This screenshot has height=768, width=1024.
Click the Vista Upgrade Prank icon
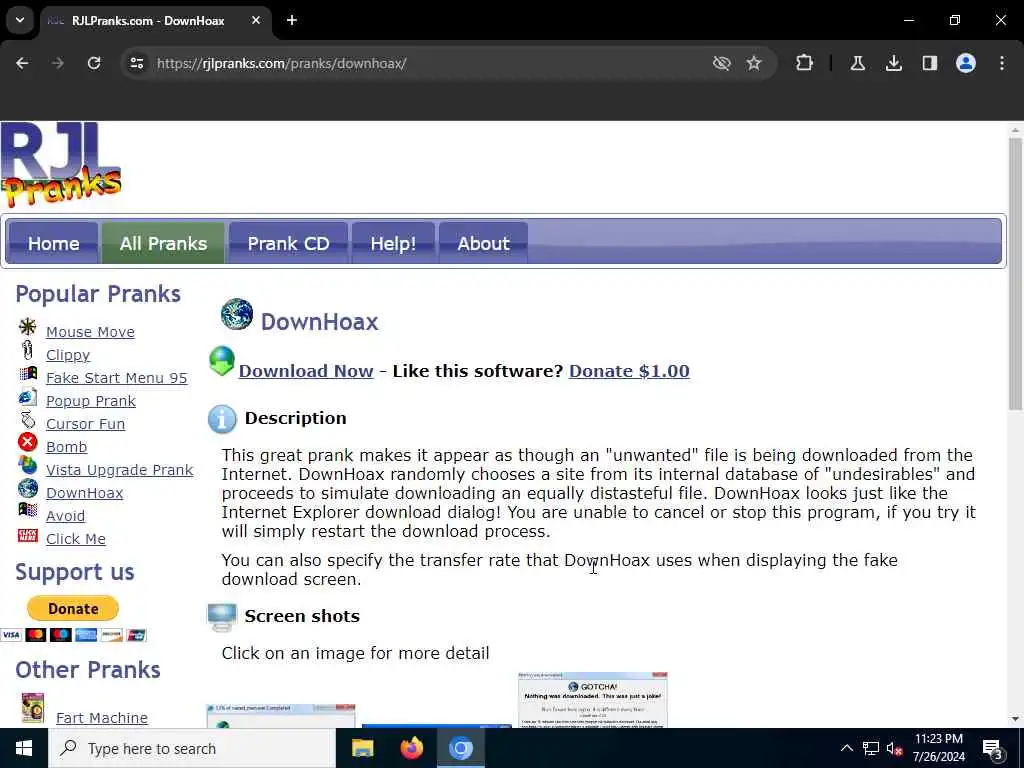click(27, 465)
